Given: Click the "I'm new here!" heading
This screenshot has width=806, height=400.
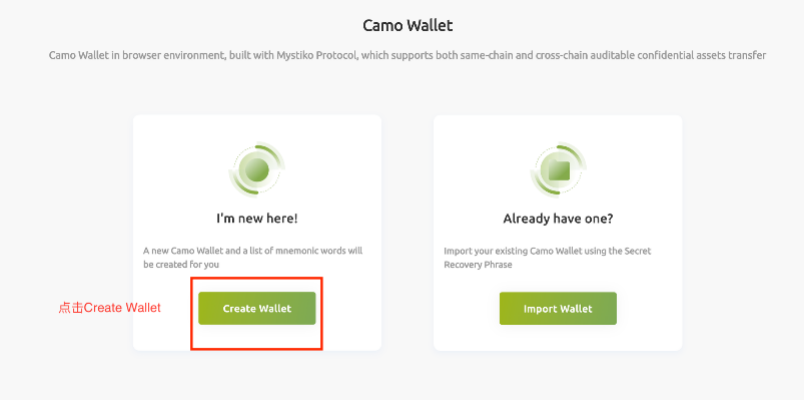Looking at the screenshot, I should [257, 216].
